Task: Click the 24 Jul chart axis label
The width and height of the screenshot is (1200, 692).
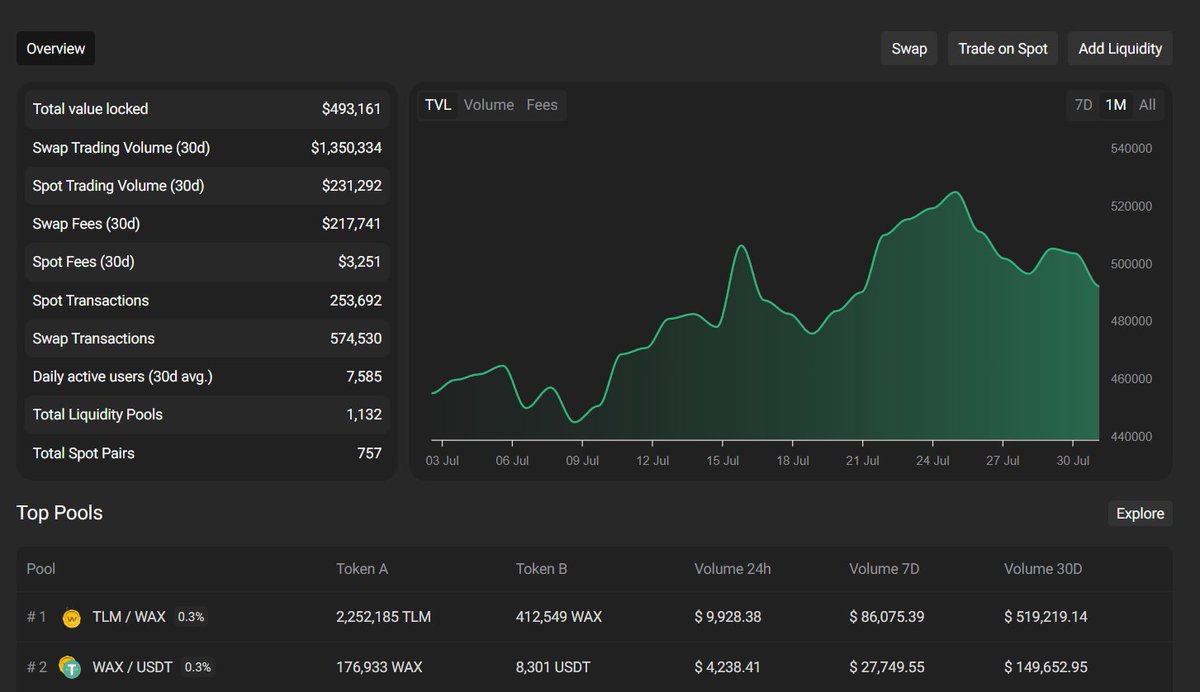Action: pos(932,461)
